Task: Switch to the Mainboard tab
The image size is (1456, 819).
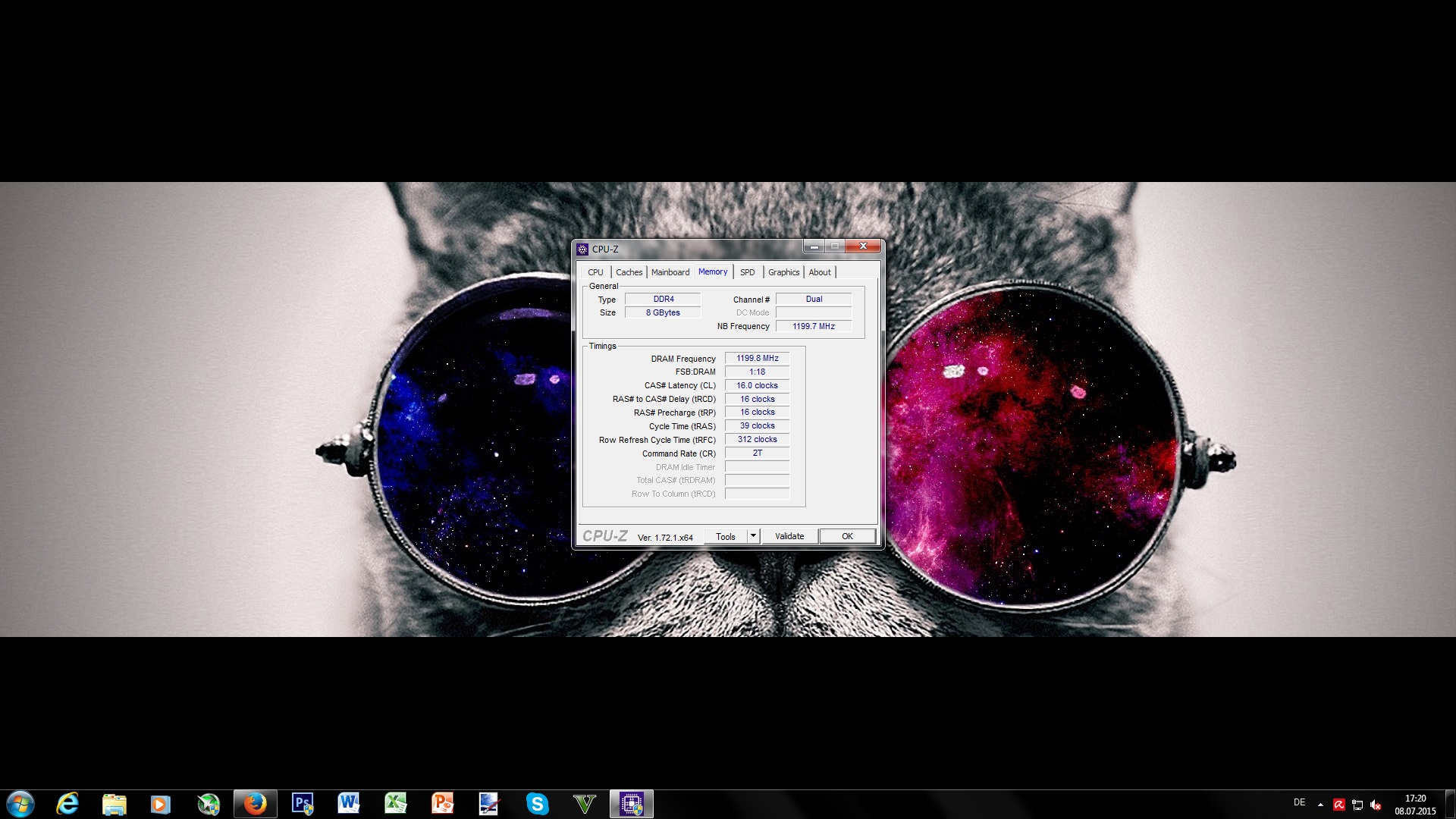Action: click(670, 272)
